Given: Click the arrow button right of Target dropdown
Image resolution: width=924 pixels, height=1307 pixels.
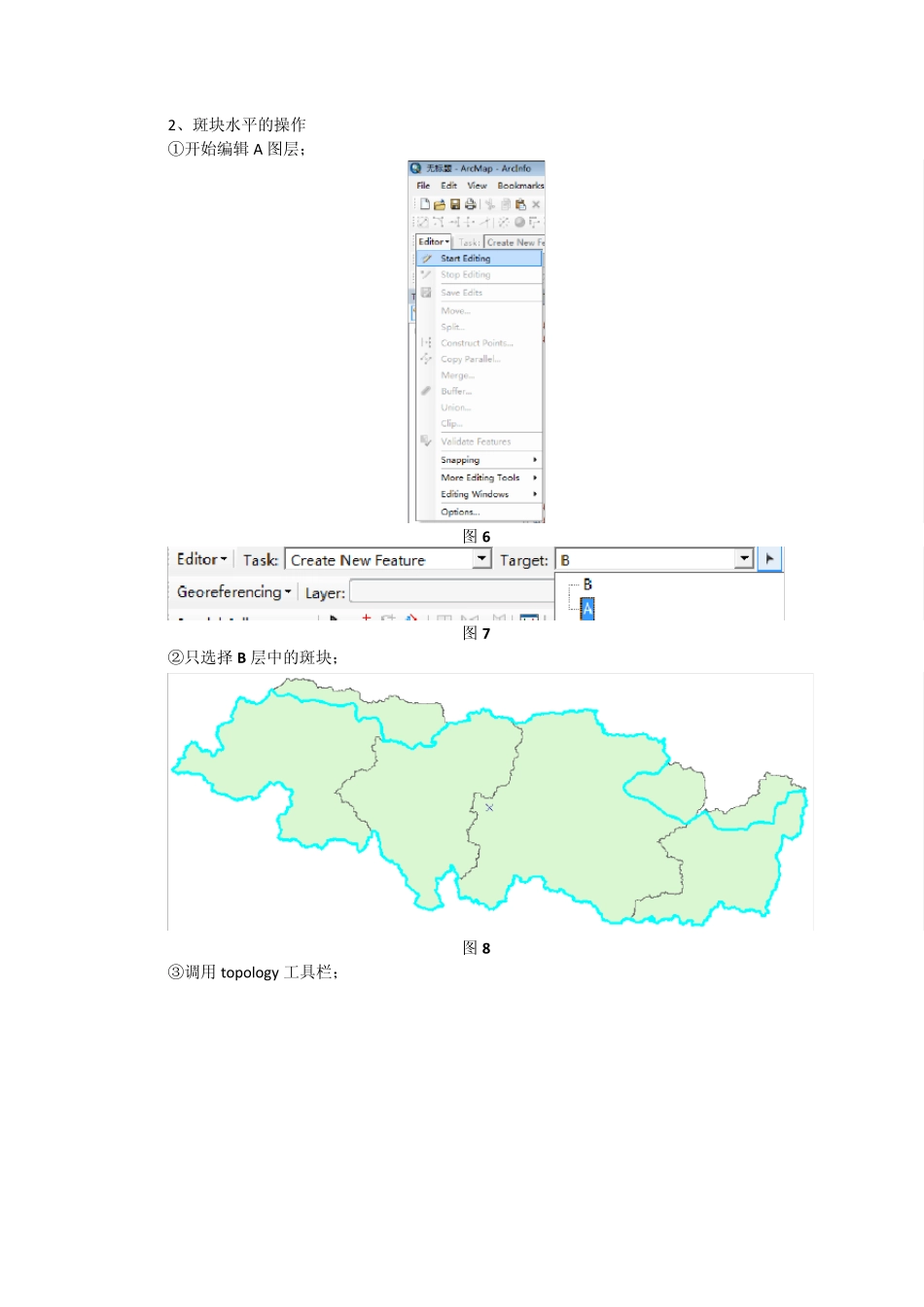Looking at the screenshot, I should (769, 559).
